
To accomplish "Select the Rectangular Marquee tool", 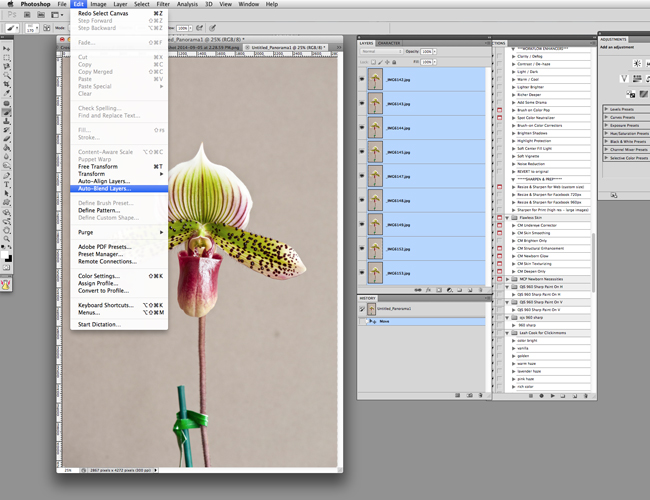I will (x=7, y=58).
